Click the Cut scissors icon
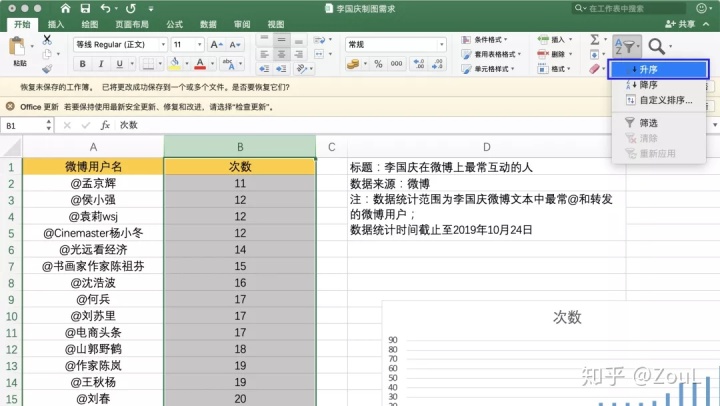This screenshot has width=720, height=406. click(x=47, y=40)
